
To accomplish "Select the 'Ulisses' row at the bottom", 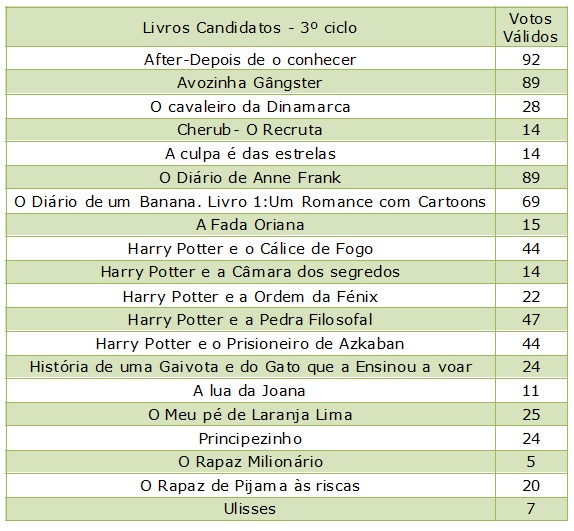I will [287, 509].
